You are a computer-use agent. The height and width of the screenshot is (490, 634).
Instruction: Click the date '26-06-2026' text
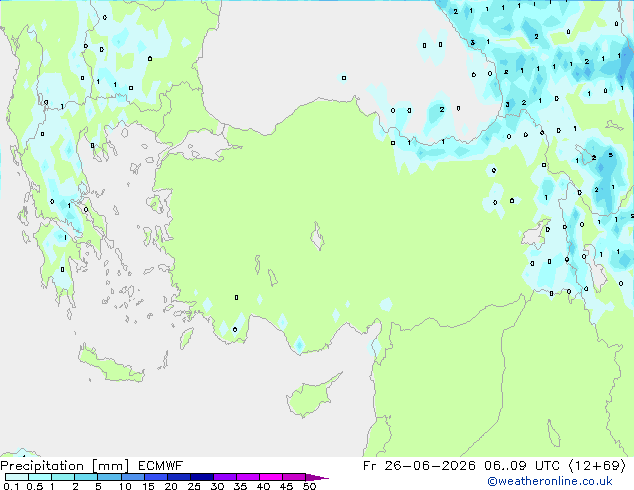[x=430, y=466]
